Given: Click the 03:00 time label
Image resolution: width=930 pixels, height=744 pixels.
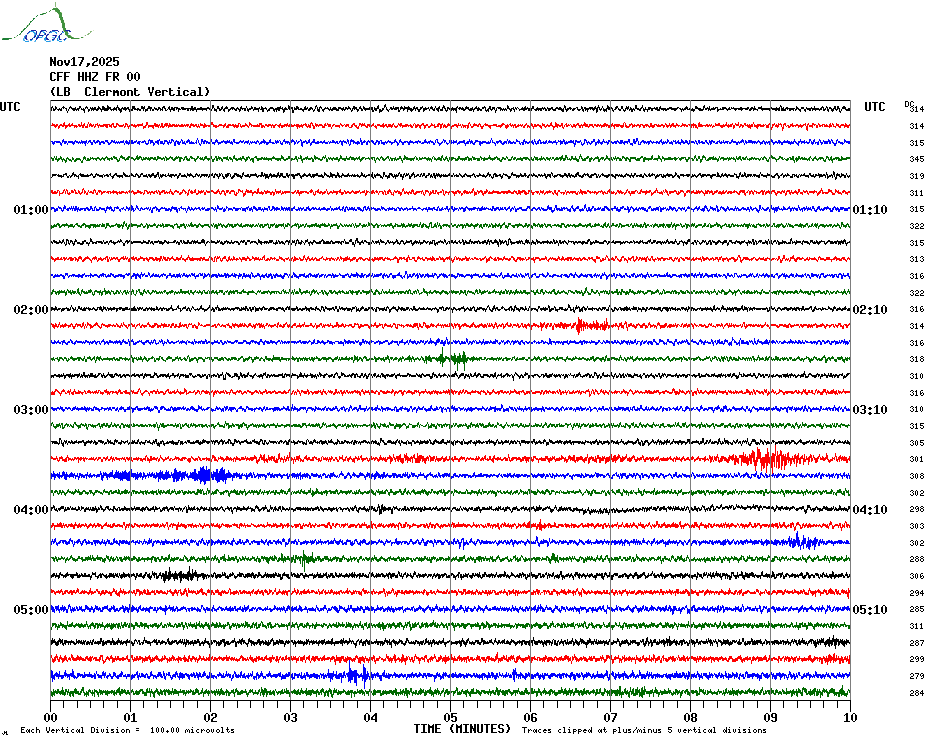Looking at the screenshot, I should pyautogui.click(x=31, y=410).
